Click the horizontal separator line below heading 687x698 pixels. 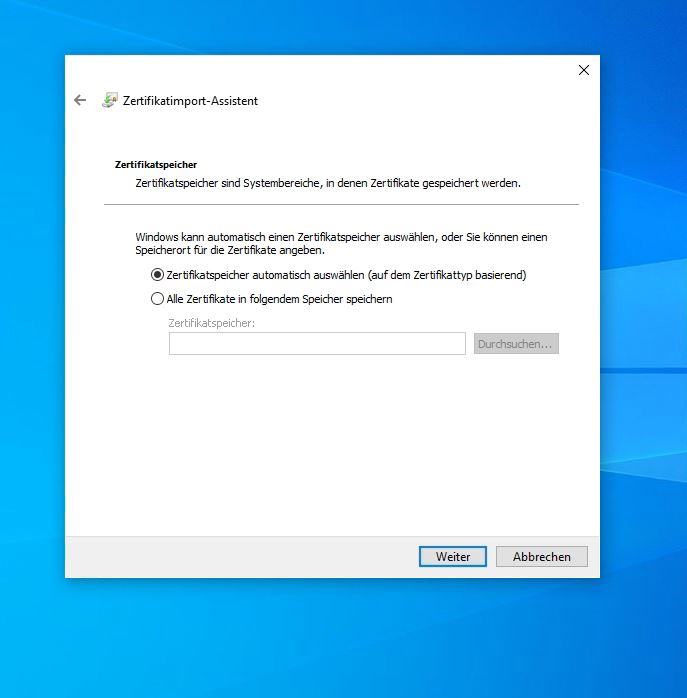pos(340,204)
